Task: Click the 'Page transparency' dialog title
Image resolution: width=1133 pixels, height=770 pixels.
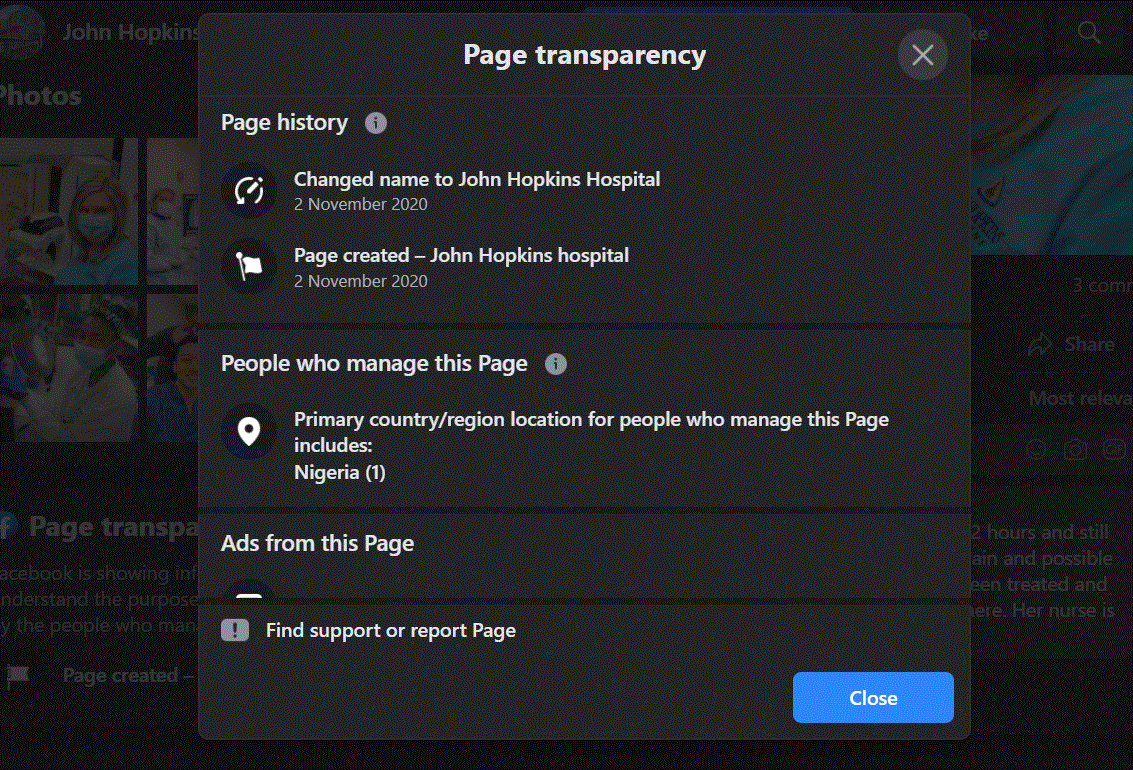Action: [x=585, y=55]
